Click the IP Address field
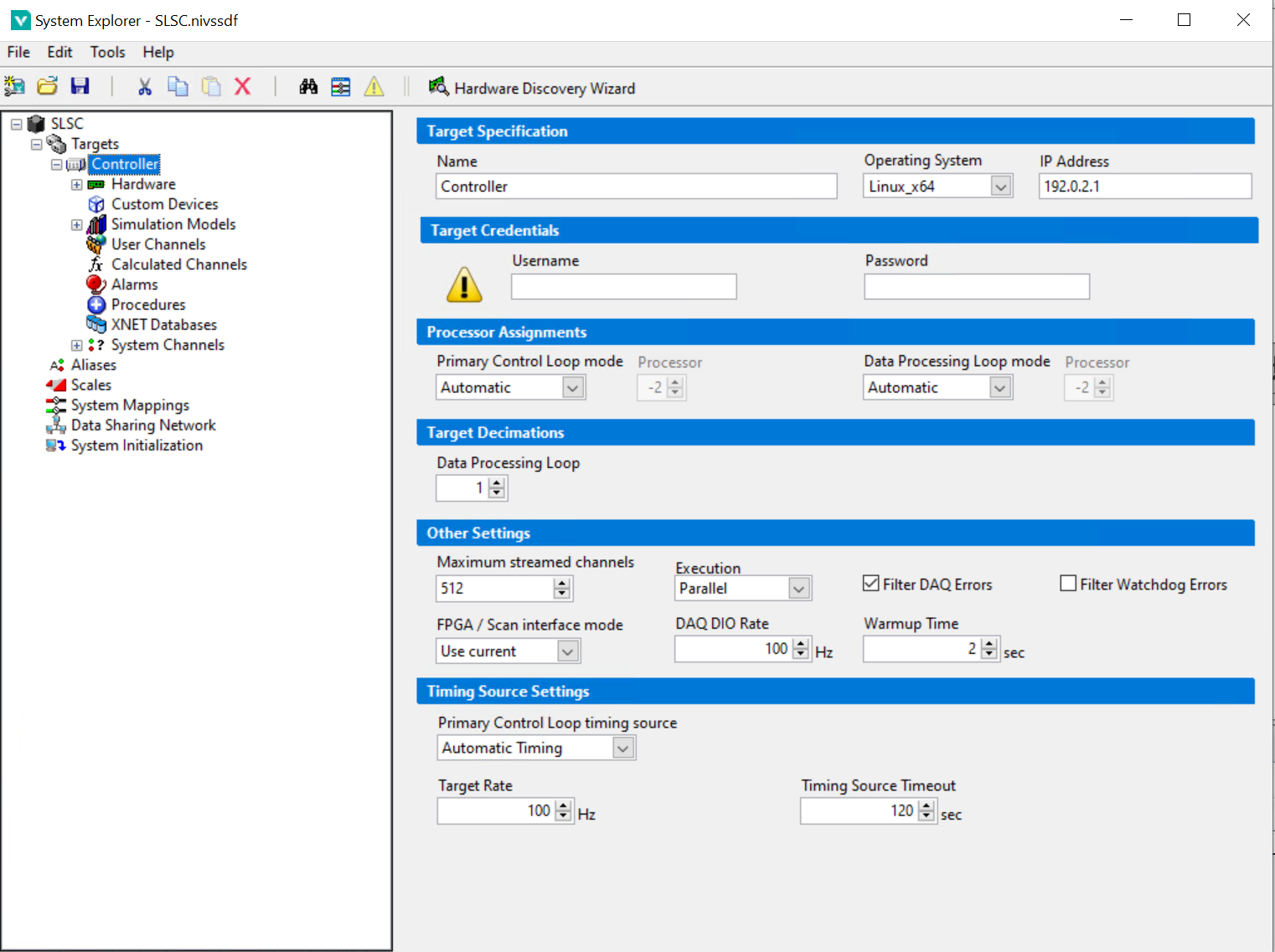Viewport: 1275px width, 952px height. click(x=1145, y=186)
